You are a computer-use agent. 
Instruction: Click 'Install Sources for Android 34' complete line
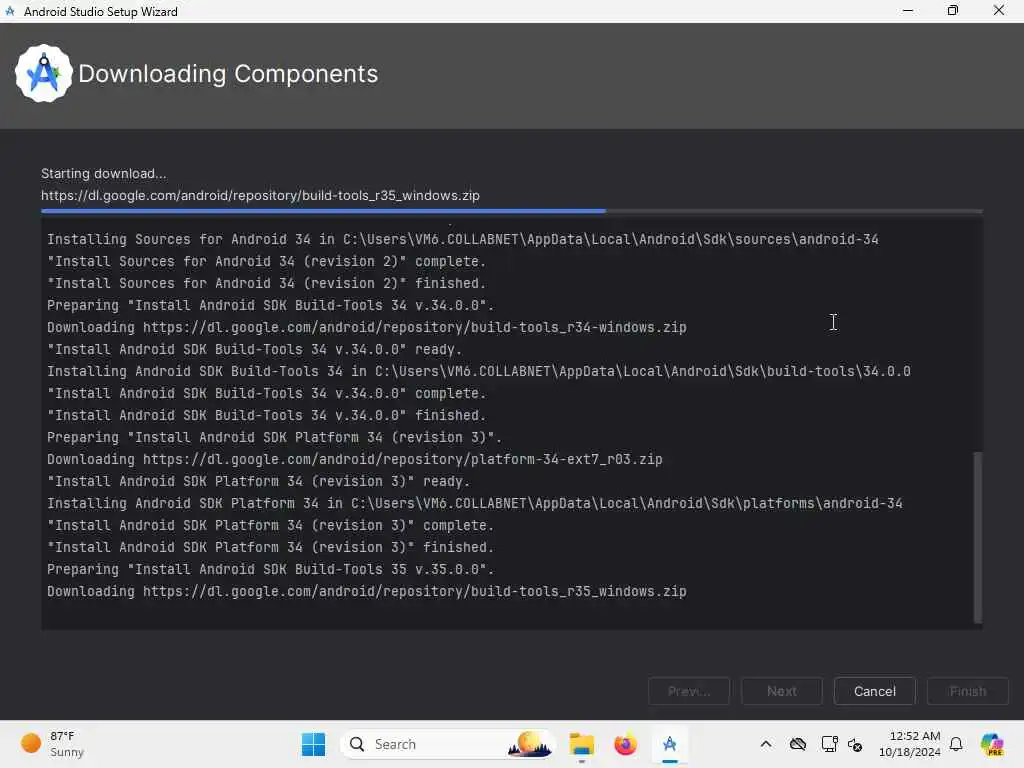[x=266, y=261]
